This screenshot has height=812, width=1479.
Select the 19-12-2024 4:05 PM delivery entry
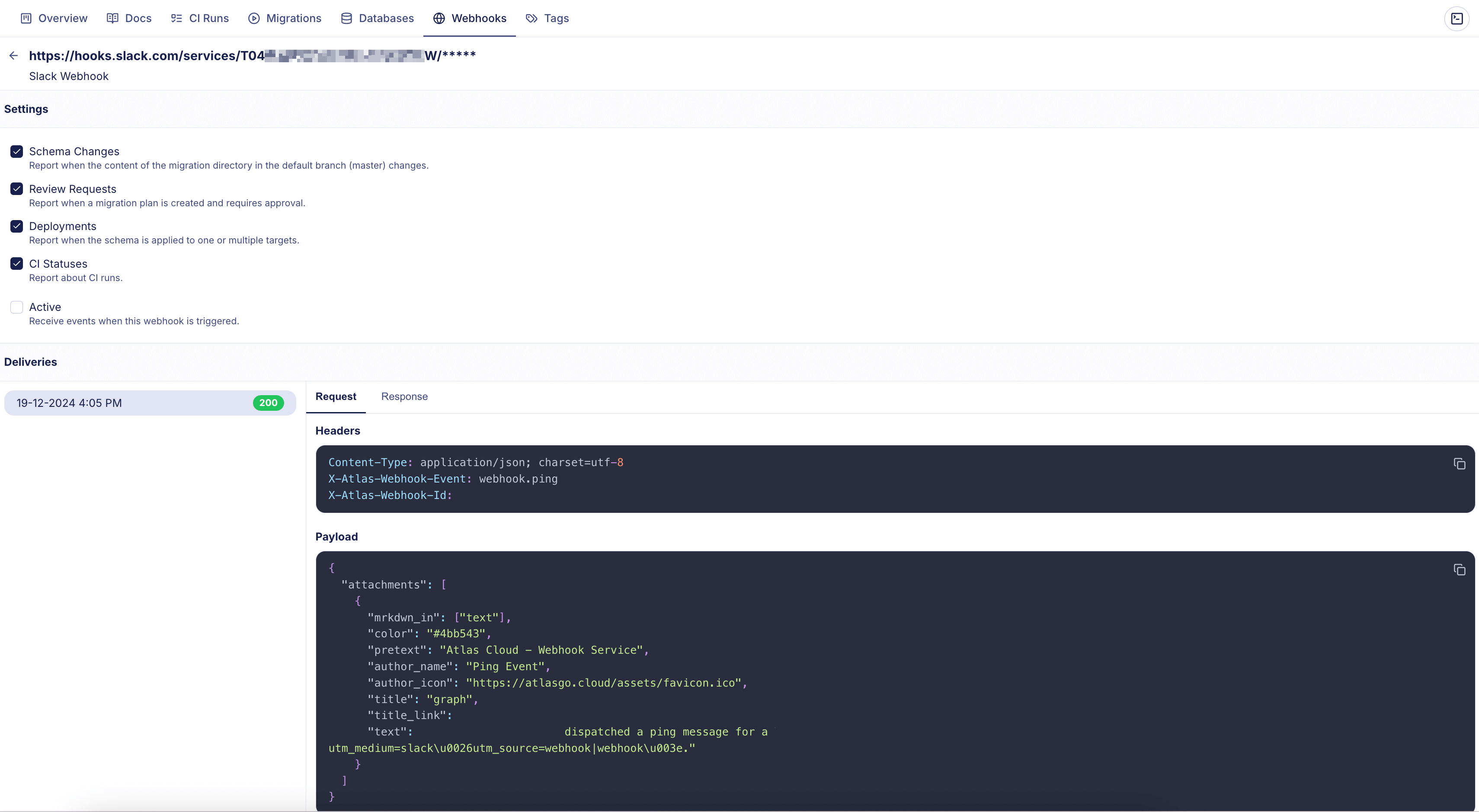(149, 402)
